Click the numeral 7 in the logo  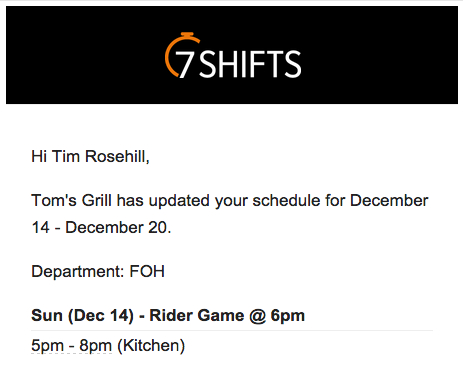185,65
